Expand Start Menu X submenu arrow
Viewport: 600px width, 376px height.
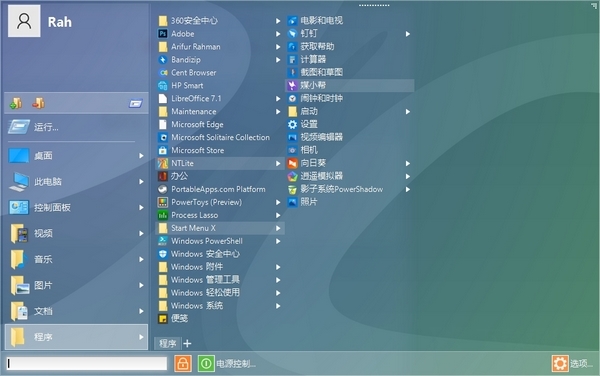pos(278,228)
